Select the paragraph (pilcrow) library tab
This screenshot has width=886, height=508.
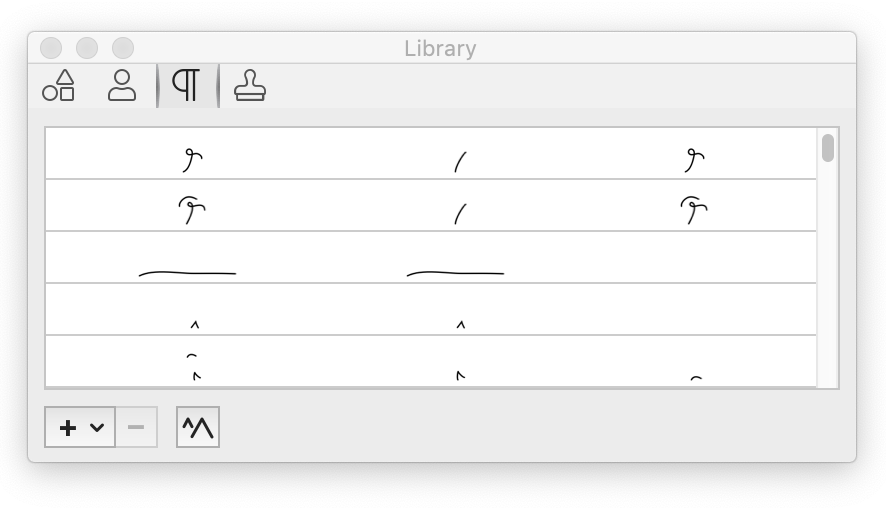coord(187,86)
